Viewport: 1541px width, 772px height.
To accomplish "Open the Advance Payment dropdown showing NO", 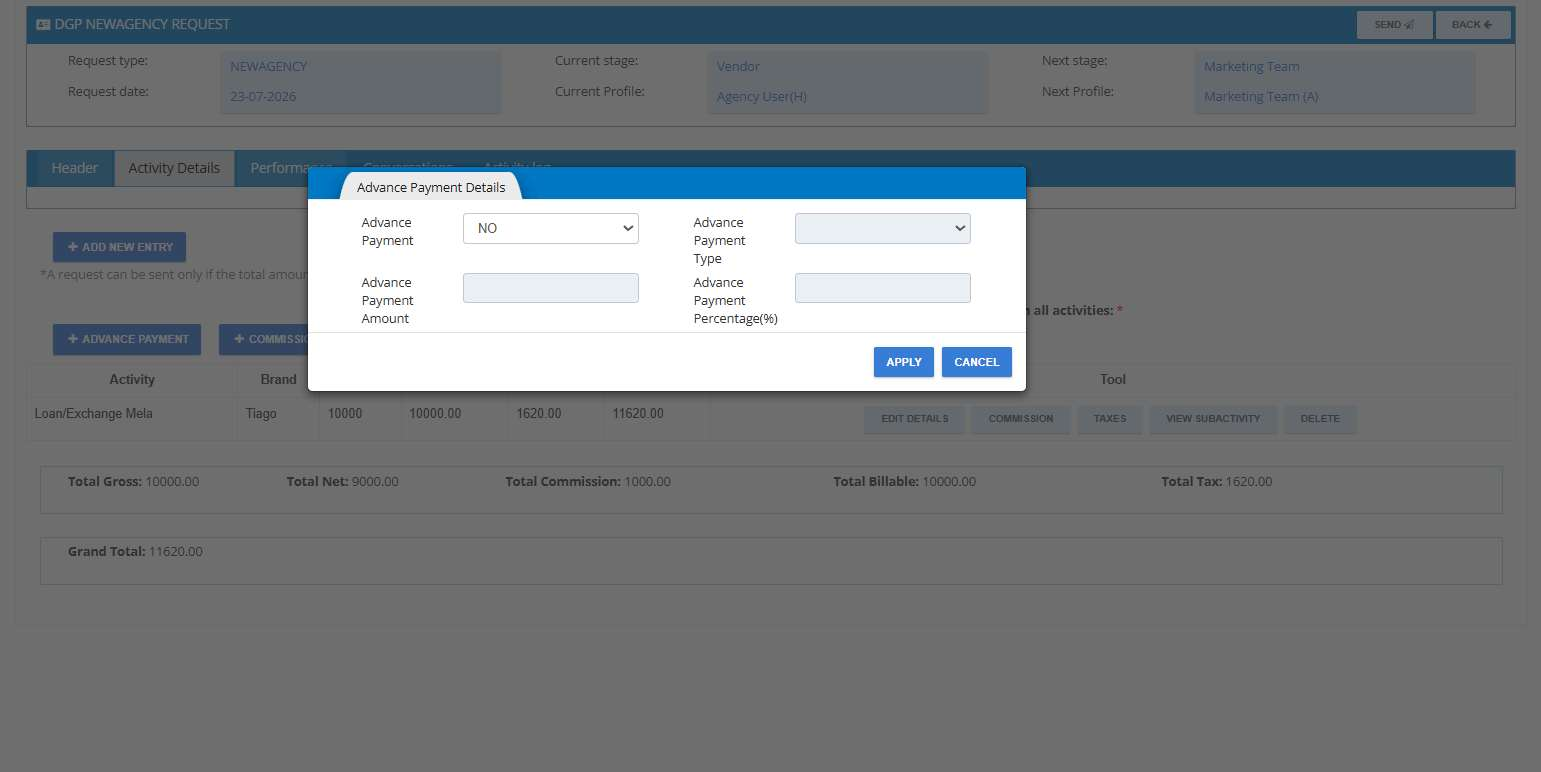I will 550,228.
